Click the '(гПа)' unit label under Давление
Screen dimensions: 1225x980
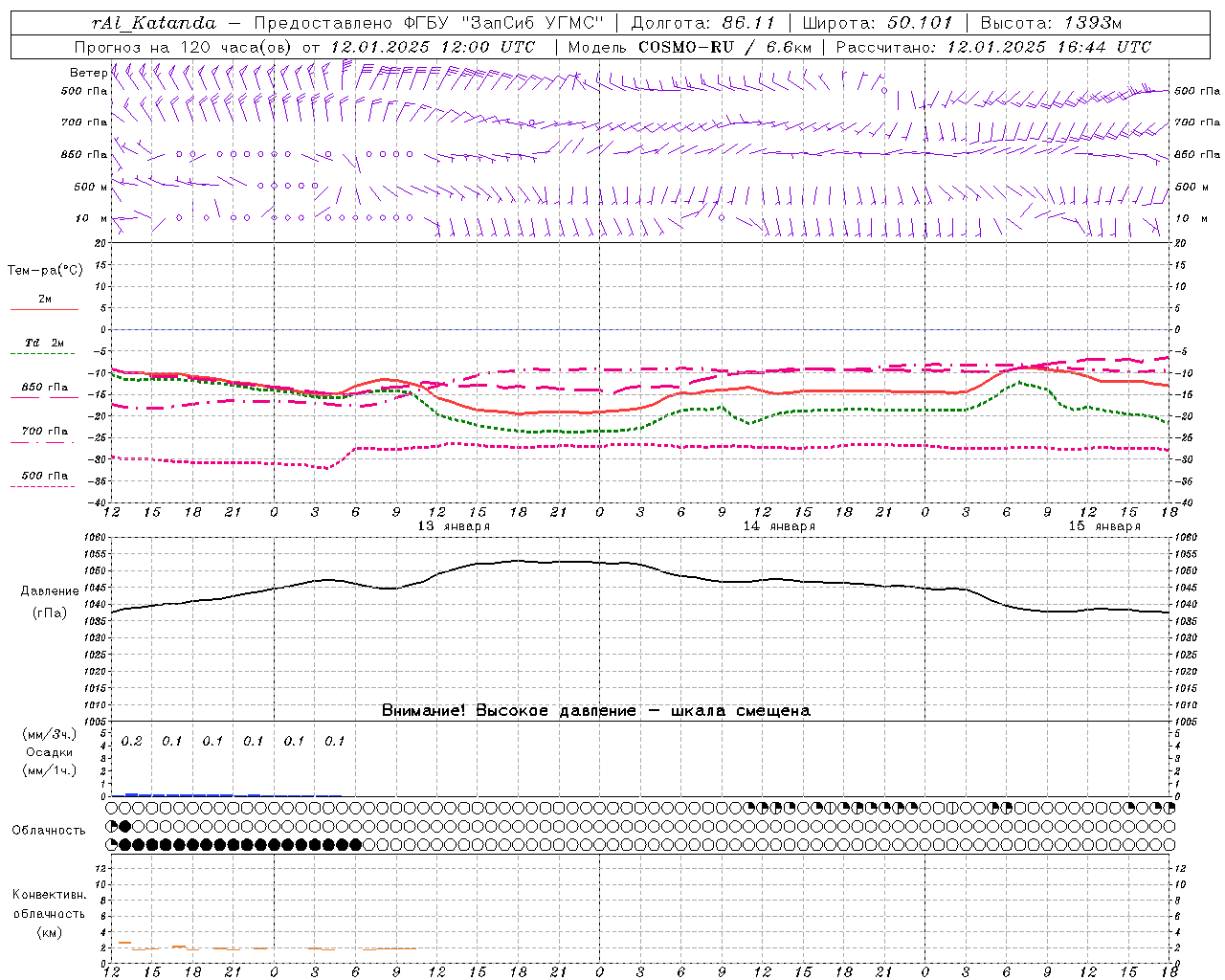tap(50, 613)
